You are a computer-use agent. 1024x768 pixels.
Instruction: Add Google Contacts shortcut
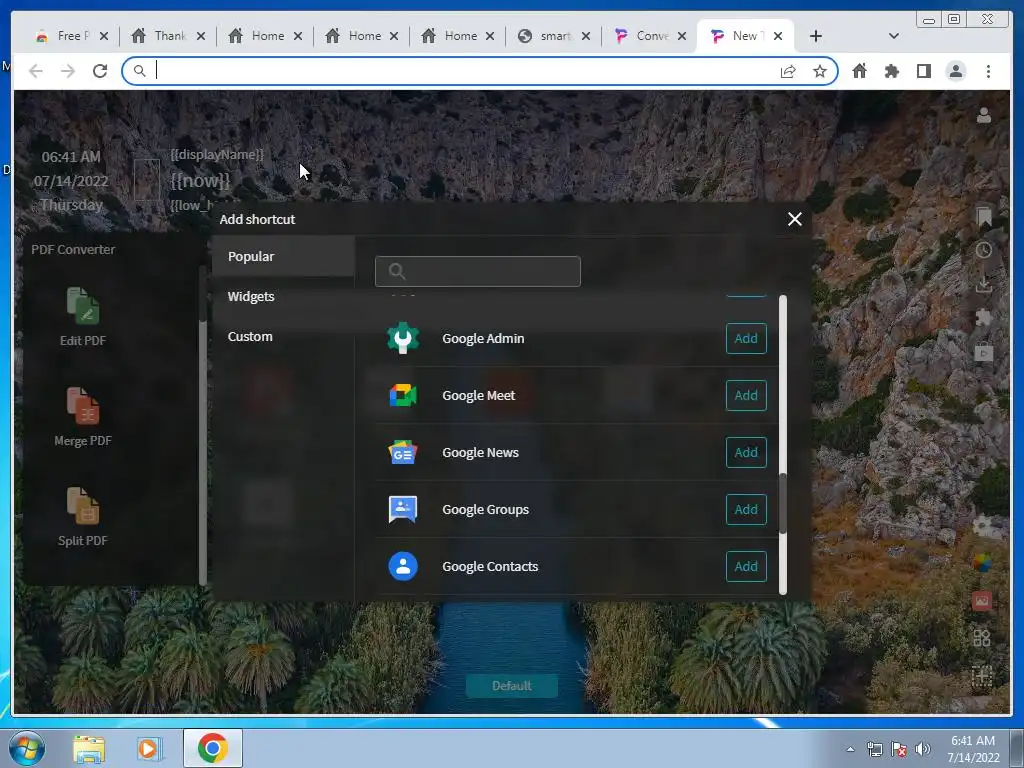tap(746, 566)
